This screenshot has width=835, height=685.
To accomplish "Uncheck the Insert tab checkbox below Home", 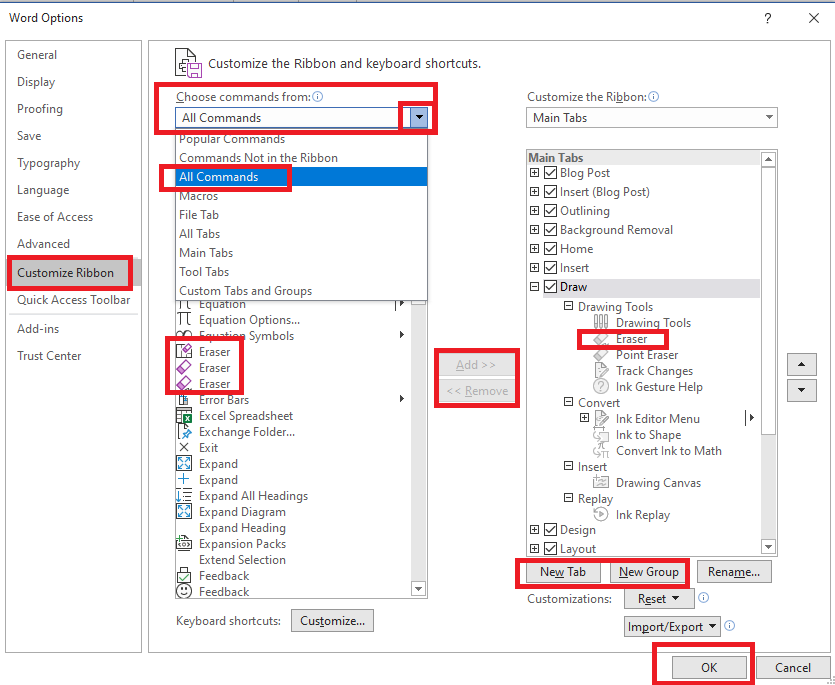I will [x=551, y=267].
